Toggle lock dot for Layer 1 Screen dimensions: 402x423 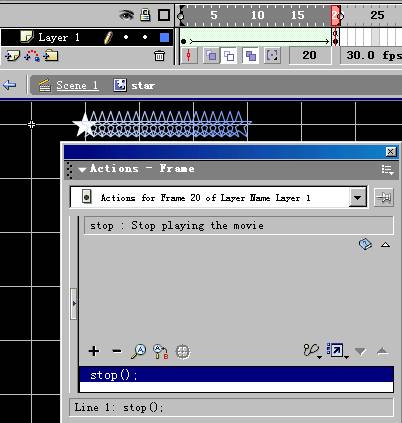pos(145,37)
